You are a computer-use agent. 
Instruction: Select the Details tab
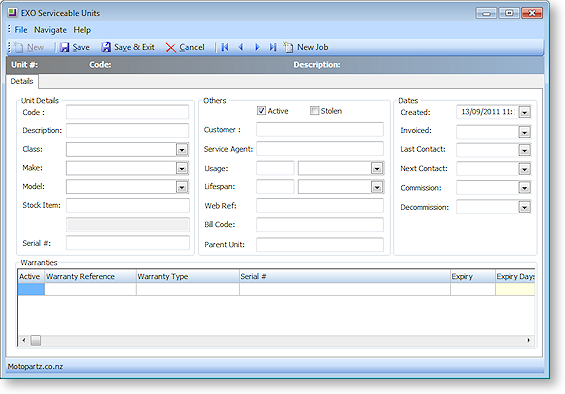point(22,81)
